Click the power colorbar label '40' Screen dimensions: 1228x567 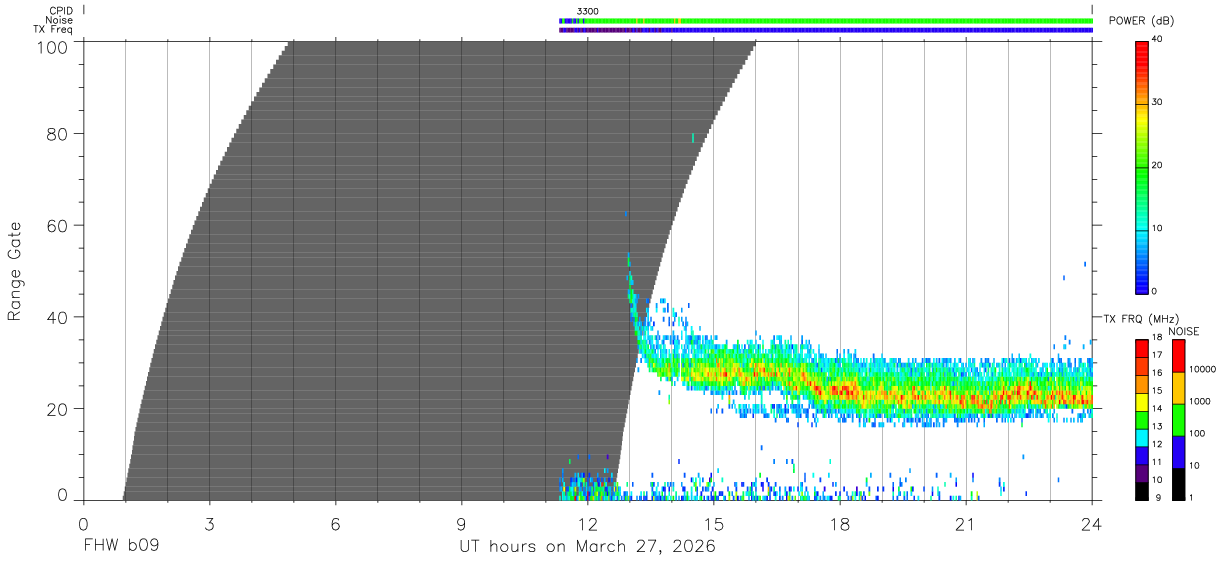1157,39
